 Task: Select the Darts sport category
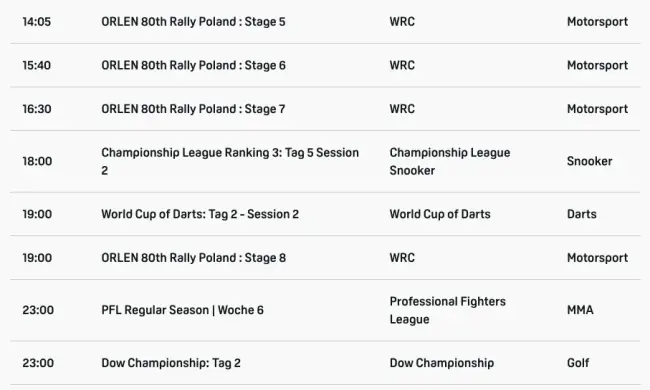pyautogui.click(x=582, y=214)
